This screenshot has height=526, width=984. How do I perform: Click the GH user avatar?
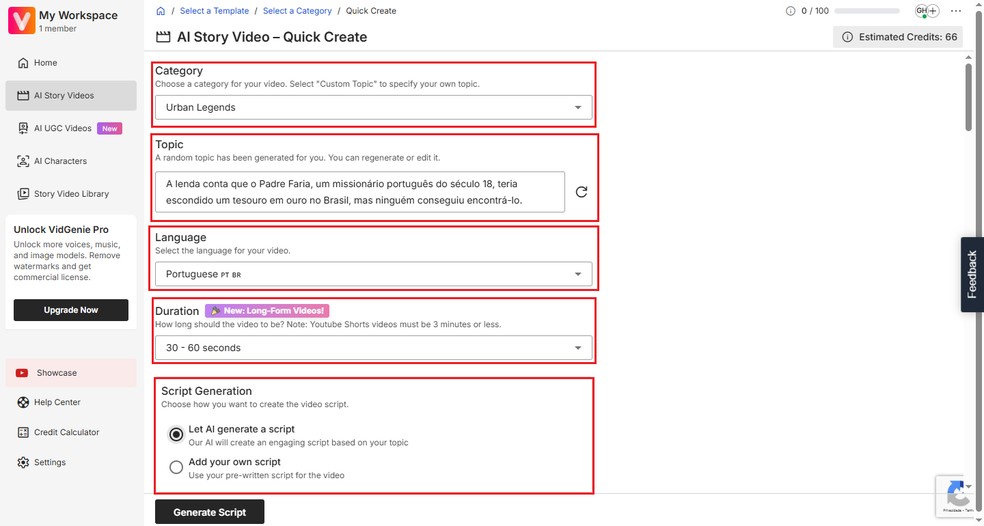tap(921, 11)
